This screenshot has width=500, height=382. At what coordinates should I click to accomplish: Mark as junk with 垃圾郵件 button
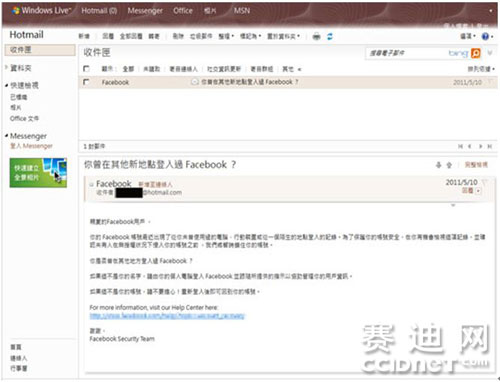coord(201,36)
